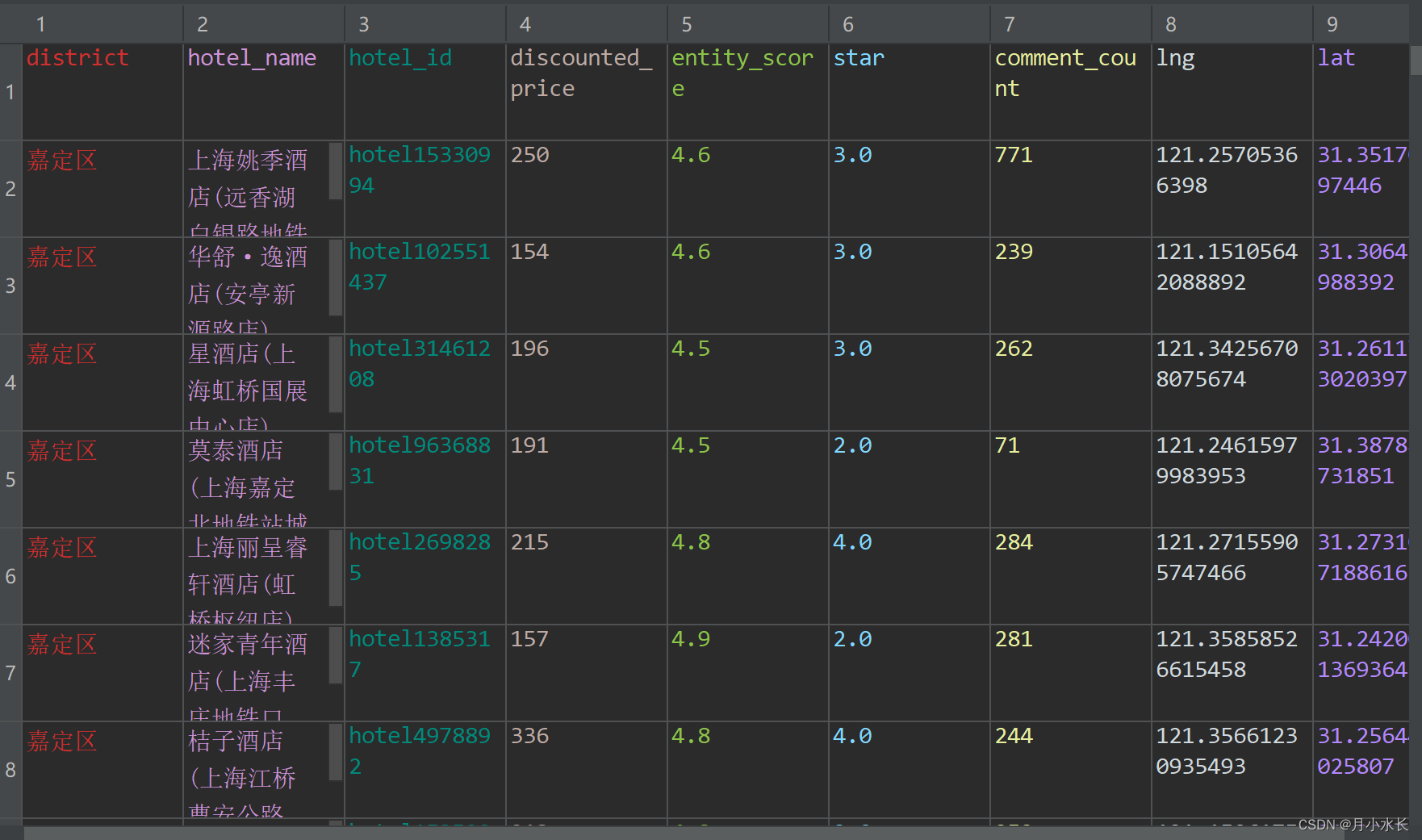The image size is (1422, 840).
Task: Click the 'star' header cell
Action: tap(910, 92)
